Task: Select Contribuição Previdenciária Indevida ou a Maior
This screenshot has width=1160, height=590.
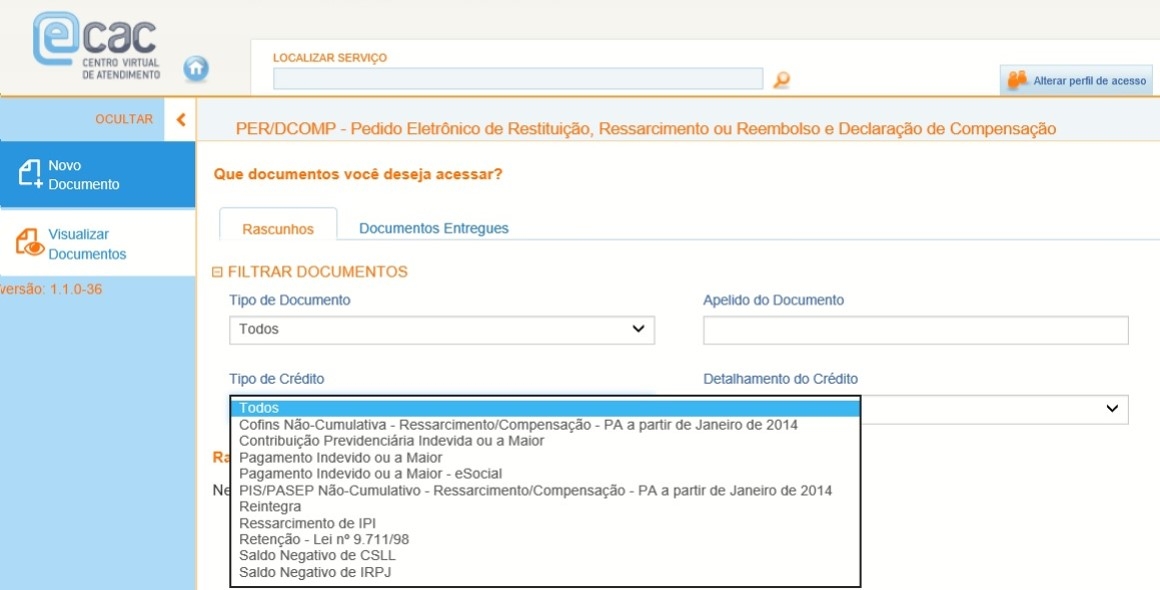Action: point(391,441)
